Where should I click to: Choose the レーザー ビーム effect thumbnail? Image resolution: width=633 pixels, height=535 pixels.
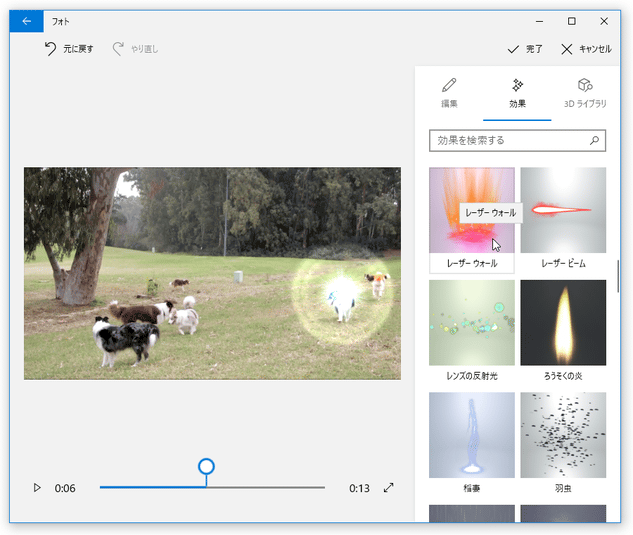pyautogui.click(x=563, y=210)
